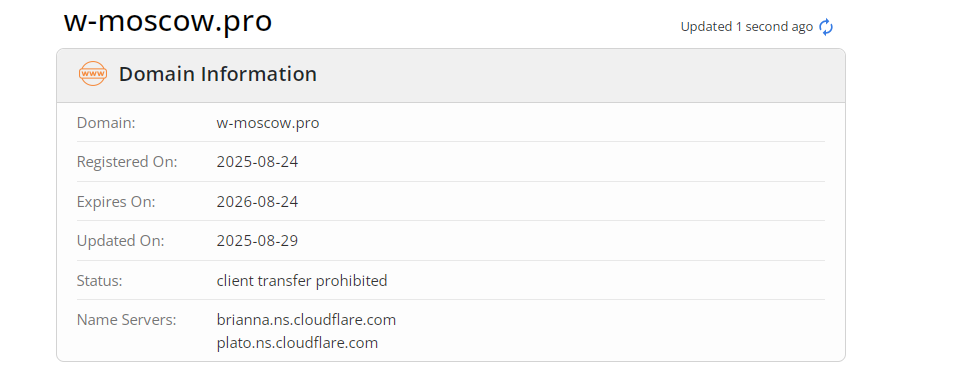Click the Updated 1 second ago text
This screenshot has height=374, width=955.
pos(747,27)
